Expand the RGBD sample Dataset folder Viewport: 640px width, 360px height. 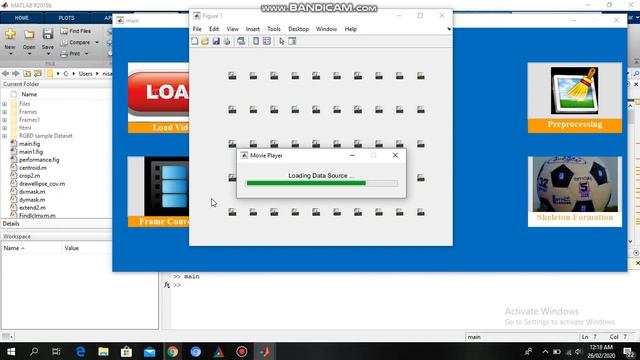coord(4,136)
